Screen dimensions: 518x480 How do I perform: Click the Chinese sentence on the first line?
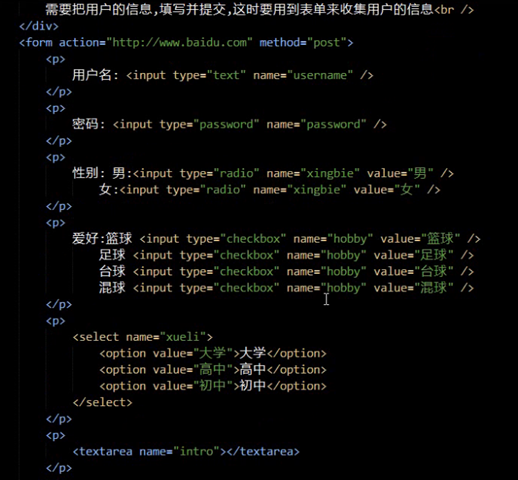239,9
